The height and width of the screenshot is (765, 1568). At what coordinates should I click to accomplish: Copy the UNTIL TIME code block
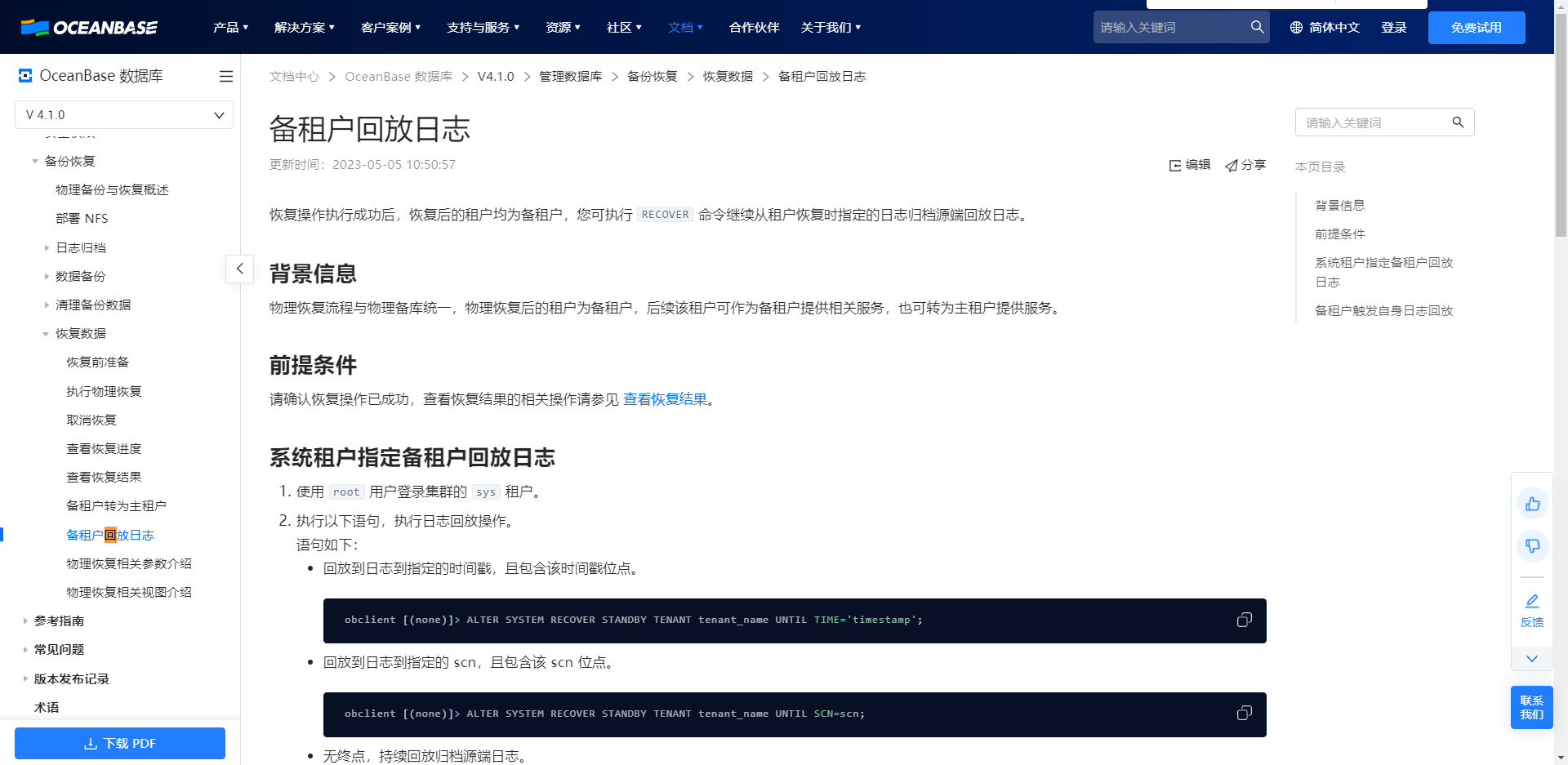[x=1244, y=620]
